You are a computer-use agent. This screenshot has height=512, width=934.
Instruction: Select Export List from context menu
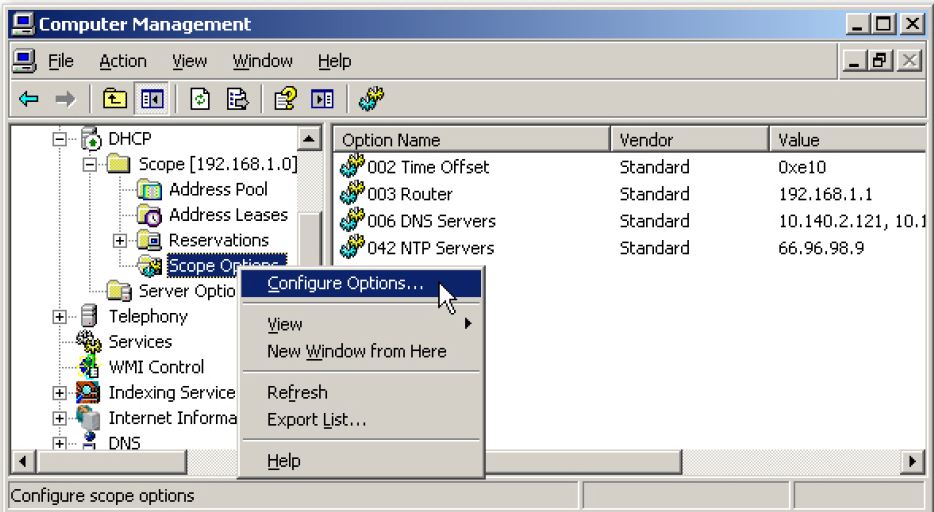click(x=316, y=420)
